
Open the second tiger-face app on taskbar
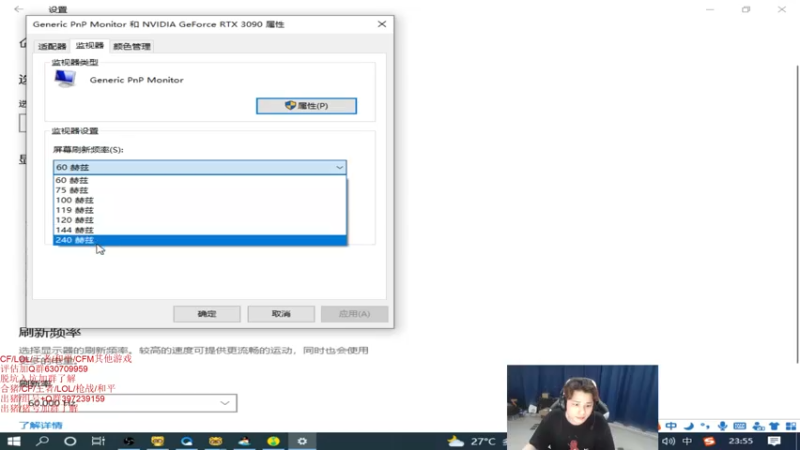pyautogui.click(x=215, y=441)
